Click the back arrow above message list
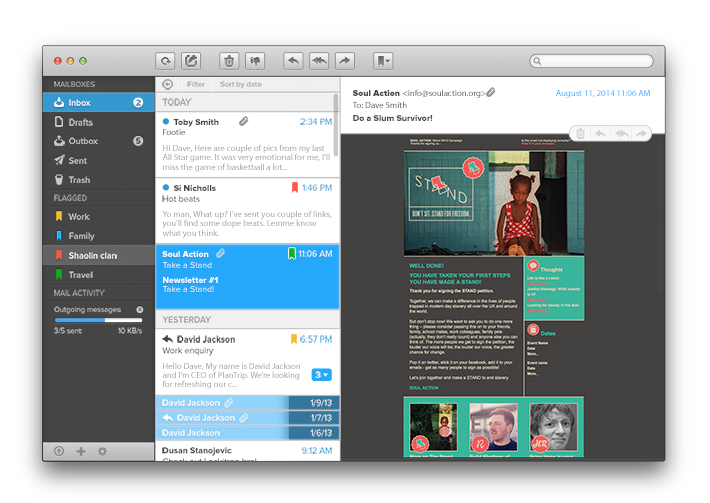The height and width of the screenshot is (503, 710). tap(168, 84)
